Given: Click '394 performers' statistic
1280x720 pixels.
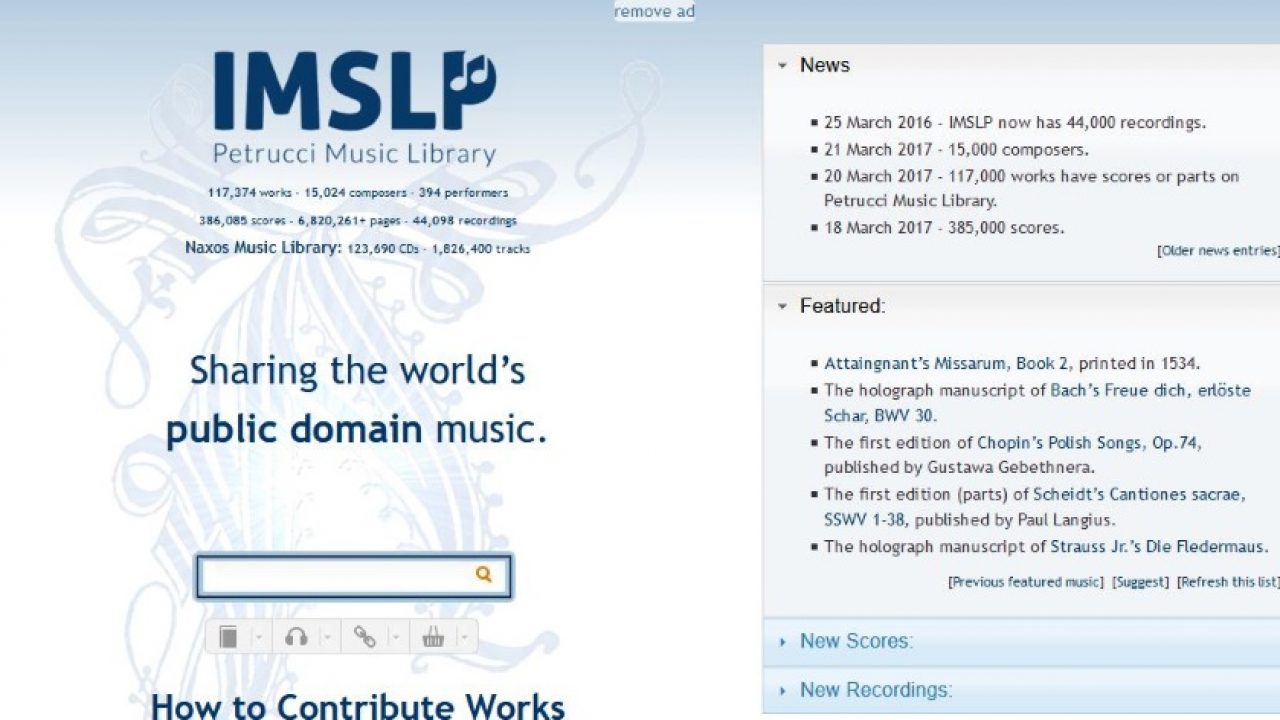Looking at the screenshot, I should tap(463, 193).
